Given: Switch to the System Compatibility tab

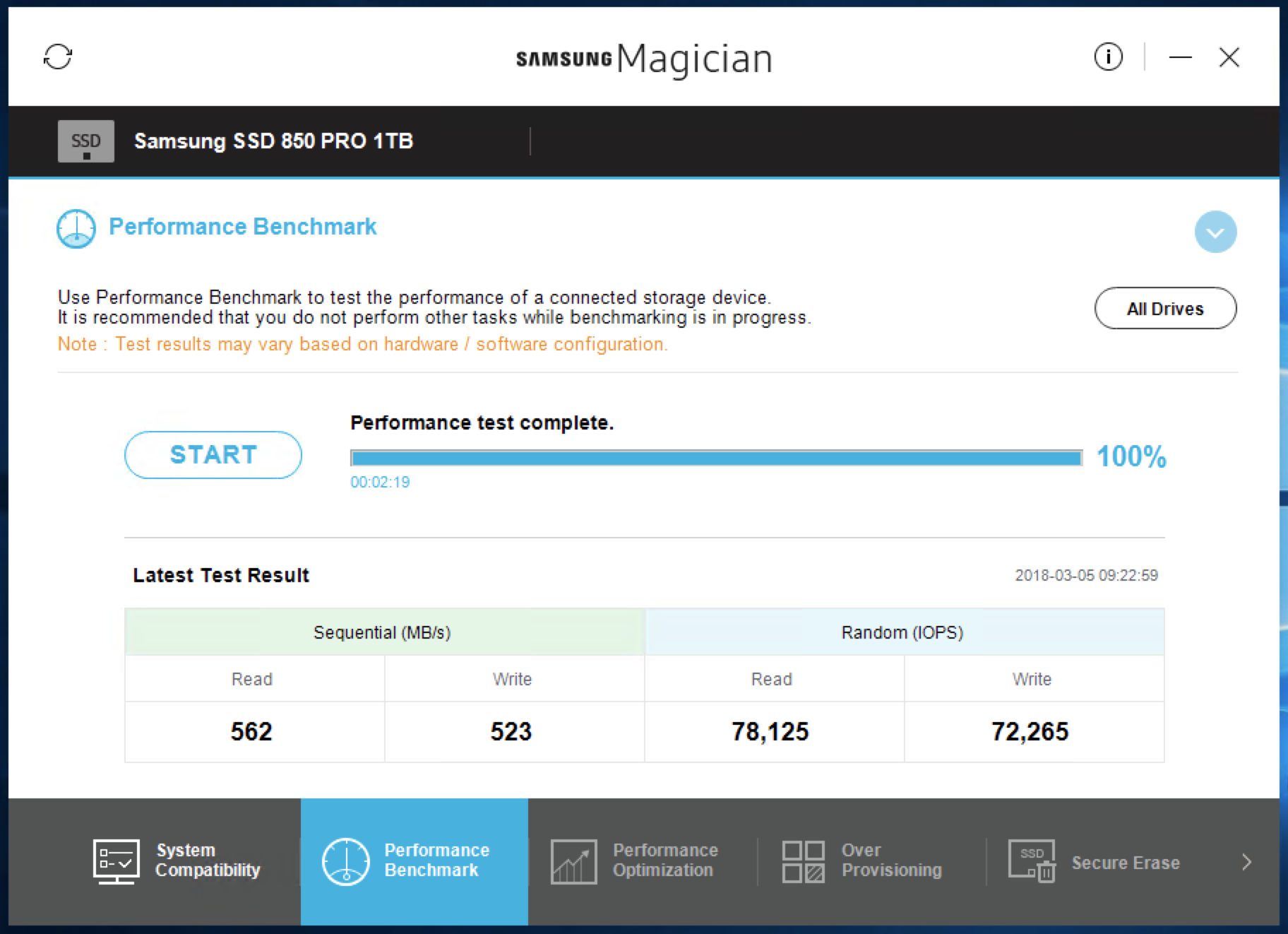Looking at the screenshot, I should coord(207,861).
